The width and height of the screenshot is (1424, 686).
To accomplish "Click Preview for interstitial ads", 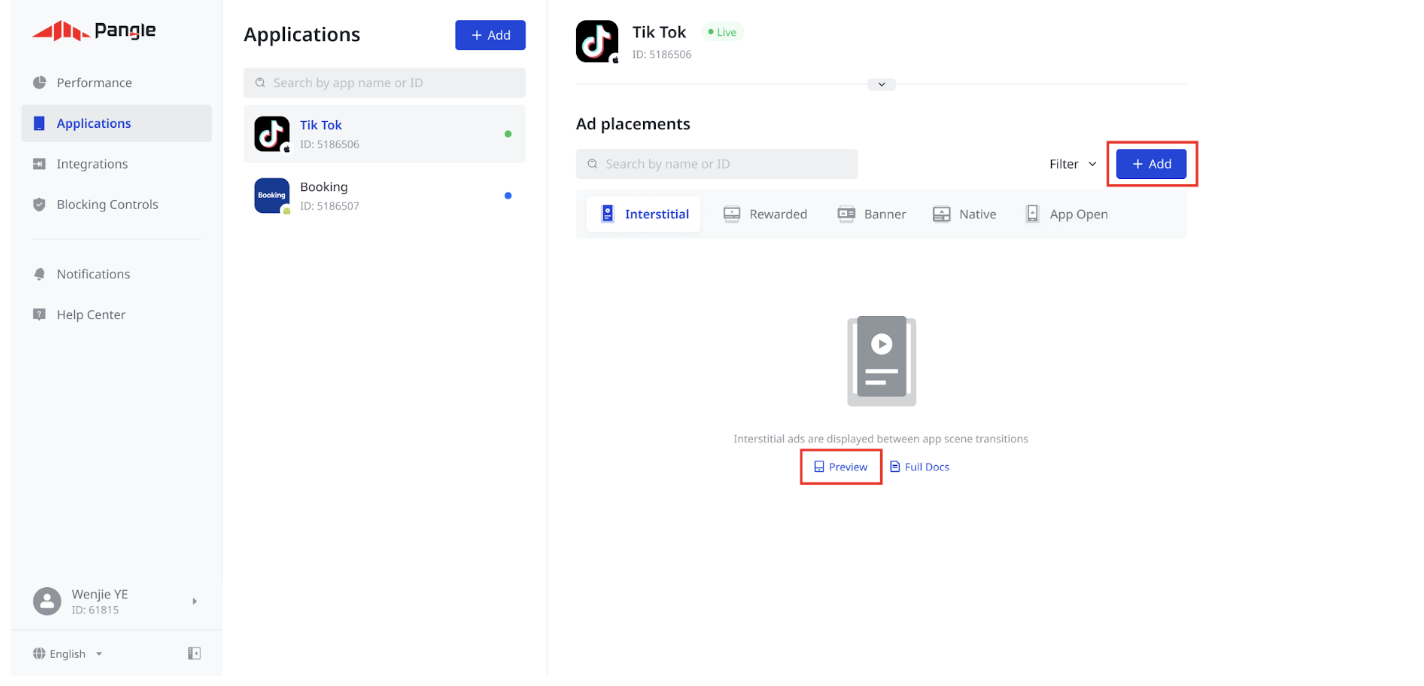I will pos(840,466).
